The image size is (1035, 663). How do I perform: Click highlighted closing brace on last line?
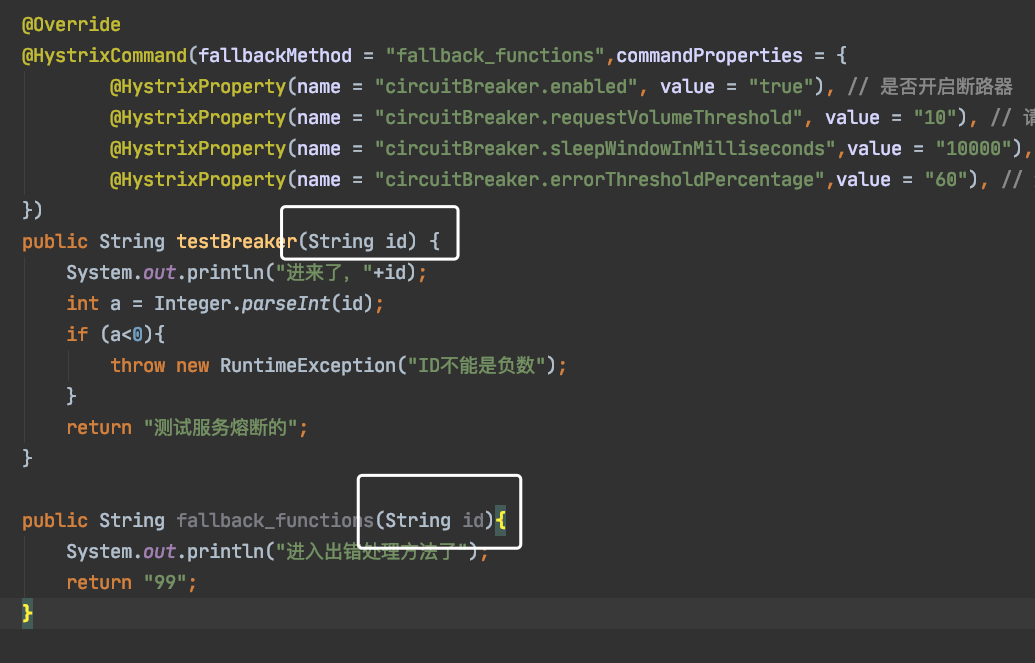(27, 613)
